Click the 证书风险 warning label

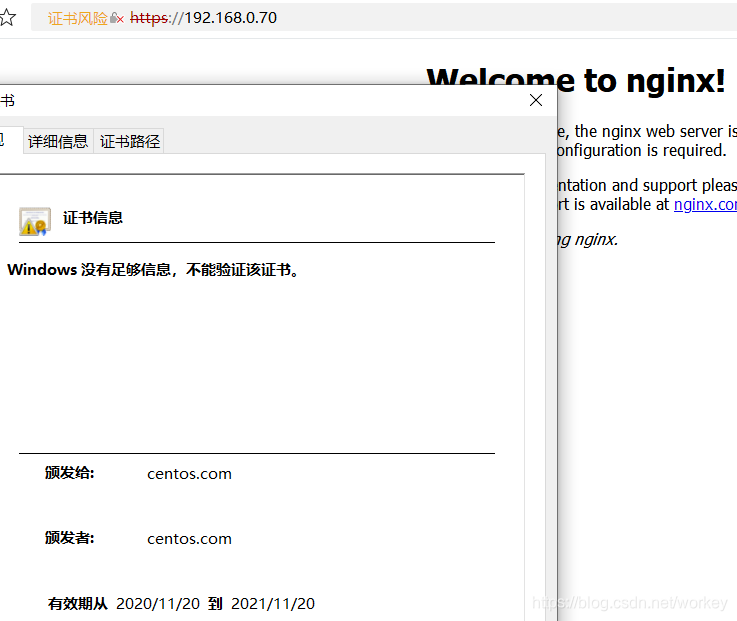pos(78,18)
